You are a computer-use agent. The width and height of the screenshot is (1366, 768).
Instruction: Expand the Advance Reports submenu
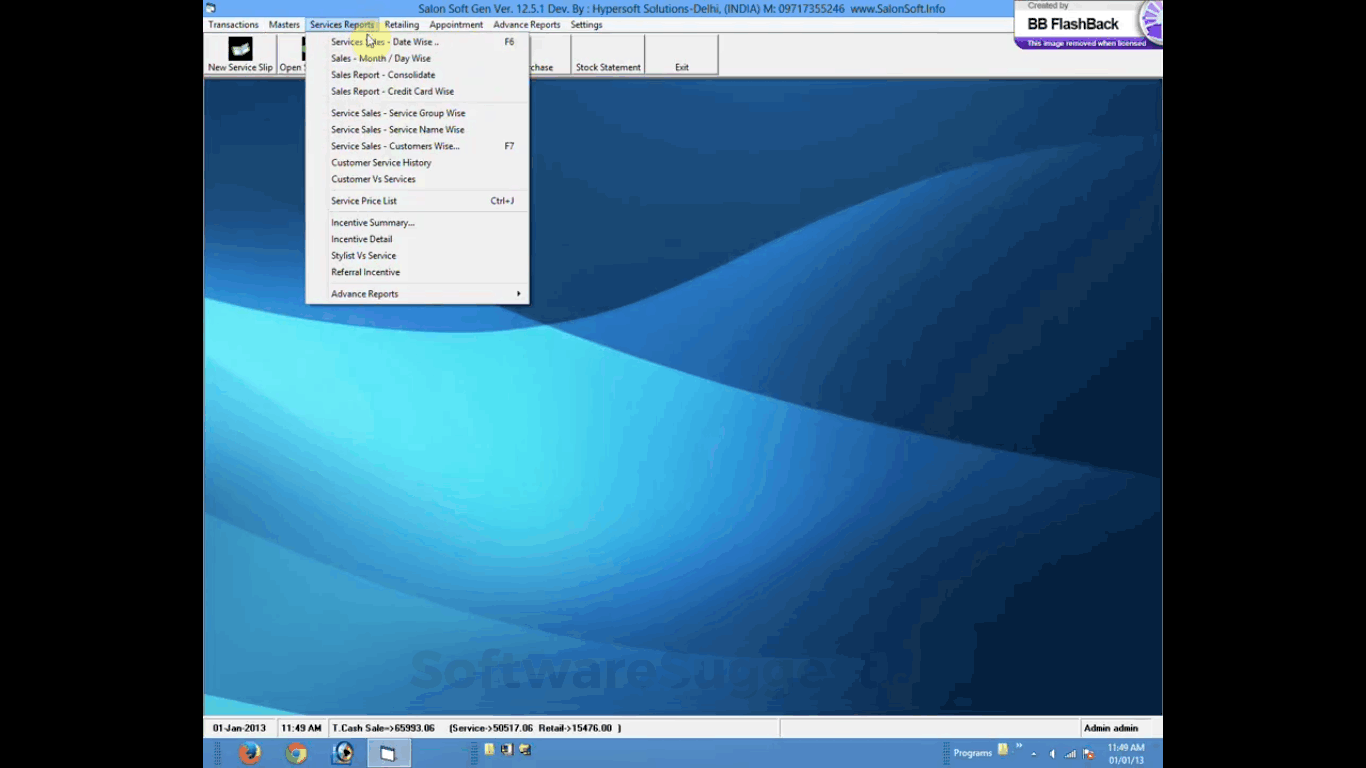(x=418, y=294)
